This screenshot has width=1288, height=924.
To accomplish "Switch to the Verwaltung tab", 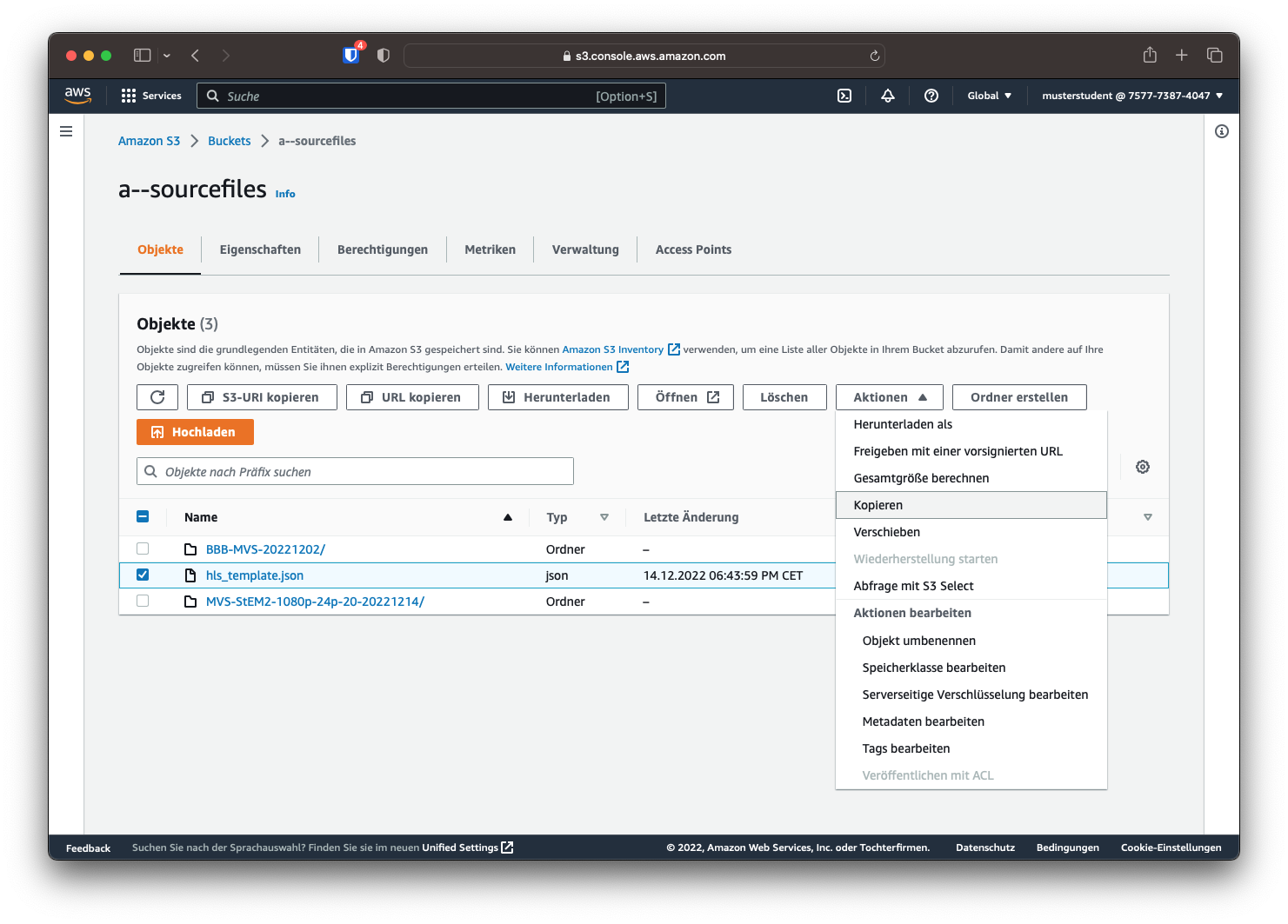I will [x=585, y=249].
